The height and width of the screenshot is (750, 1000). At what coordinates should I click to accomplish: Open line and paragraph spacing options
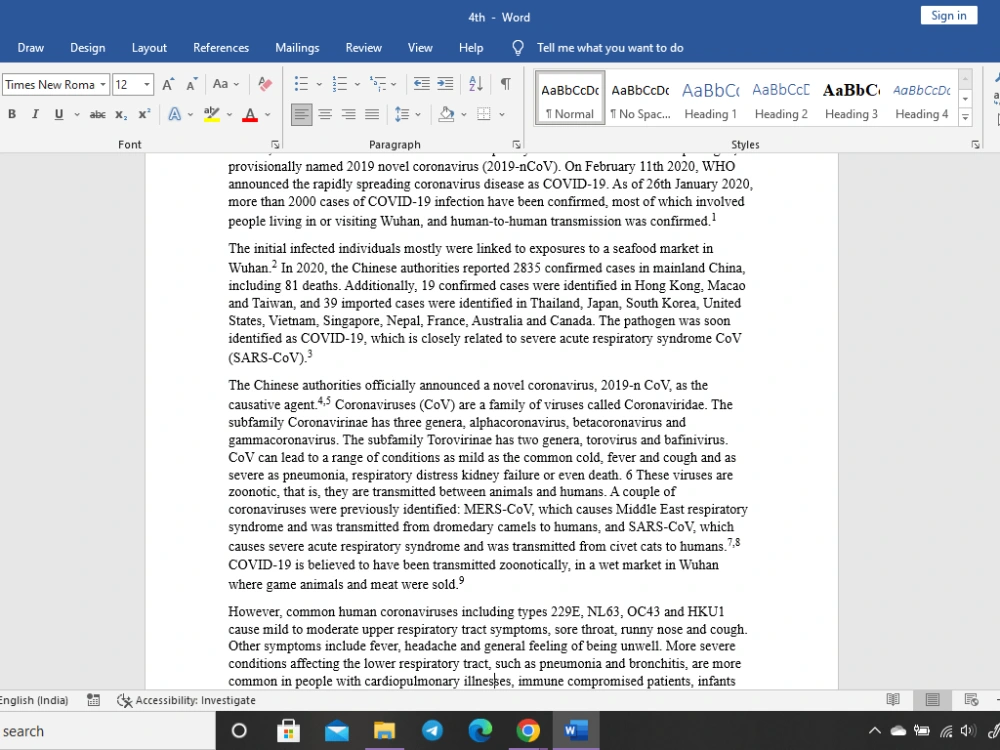(402, 114)
